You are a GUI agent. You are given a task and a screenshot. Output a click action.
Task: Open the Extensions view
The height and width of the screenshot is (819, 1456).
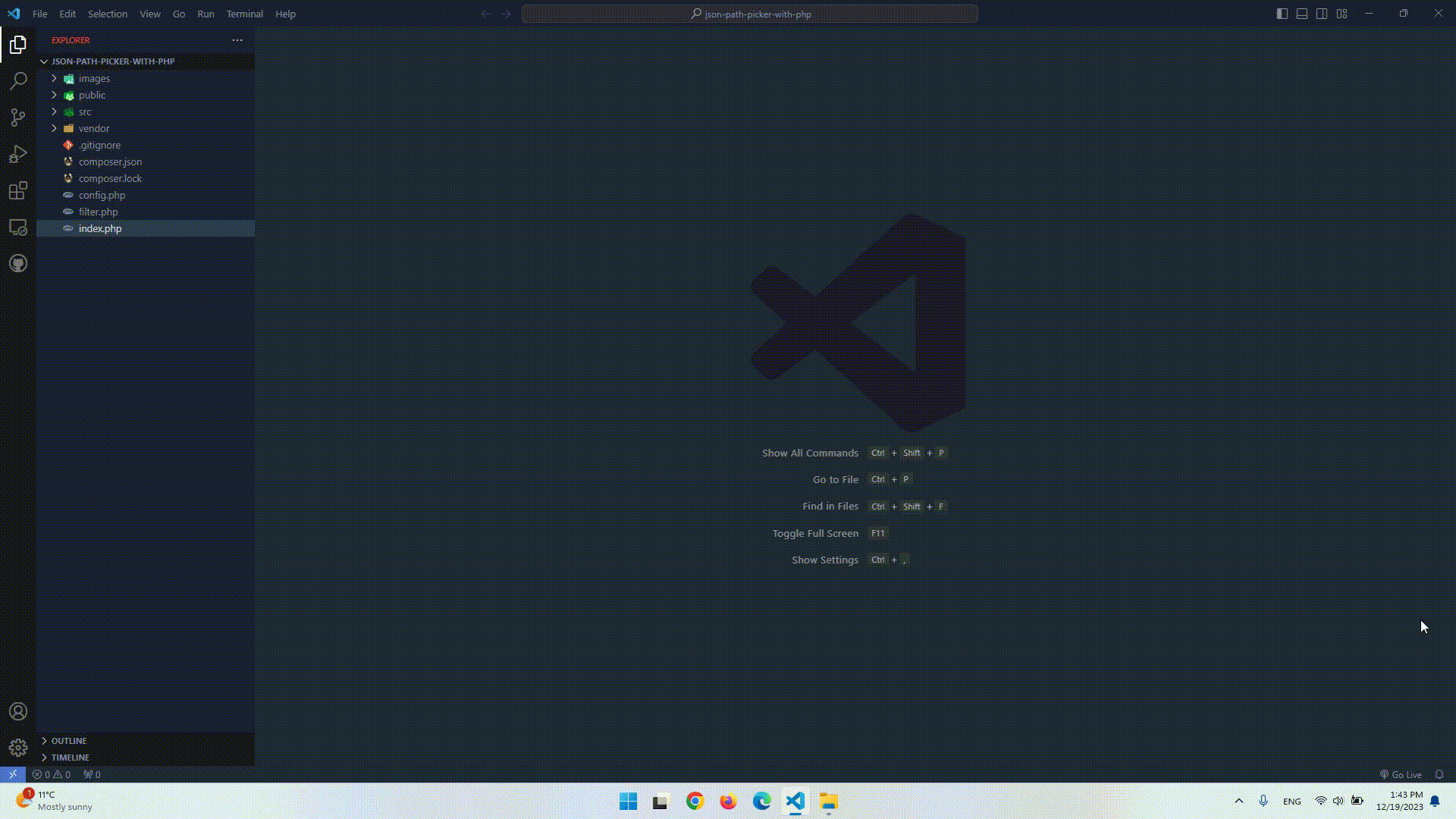point(18,190)
